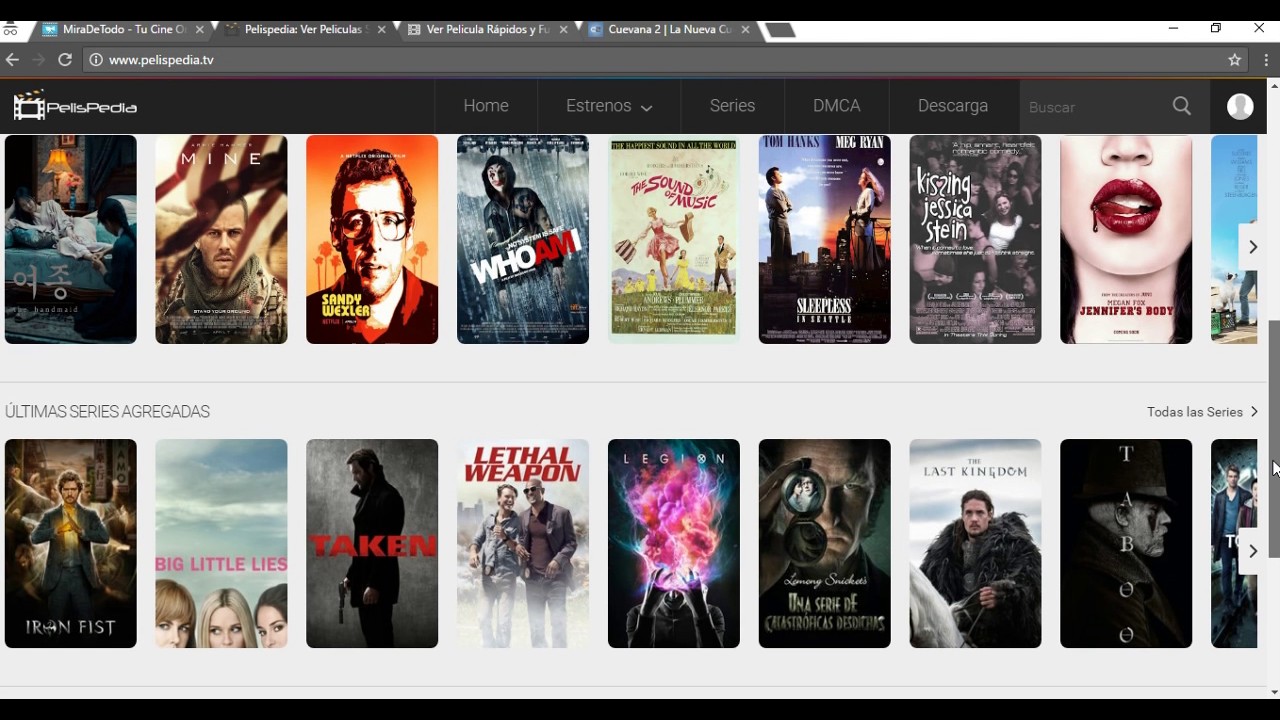
Task: Open the Descarga menu item
Action: click(953, 106)
